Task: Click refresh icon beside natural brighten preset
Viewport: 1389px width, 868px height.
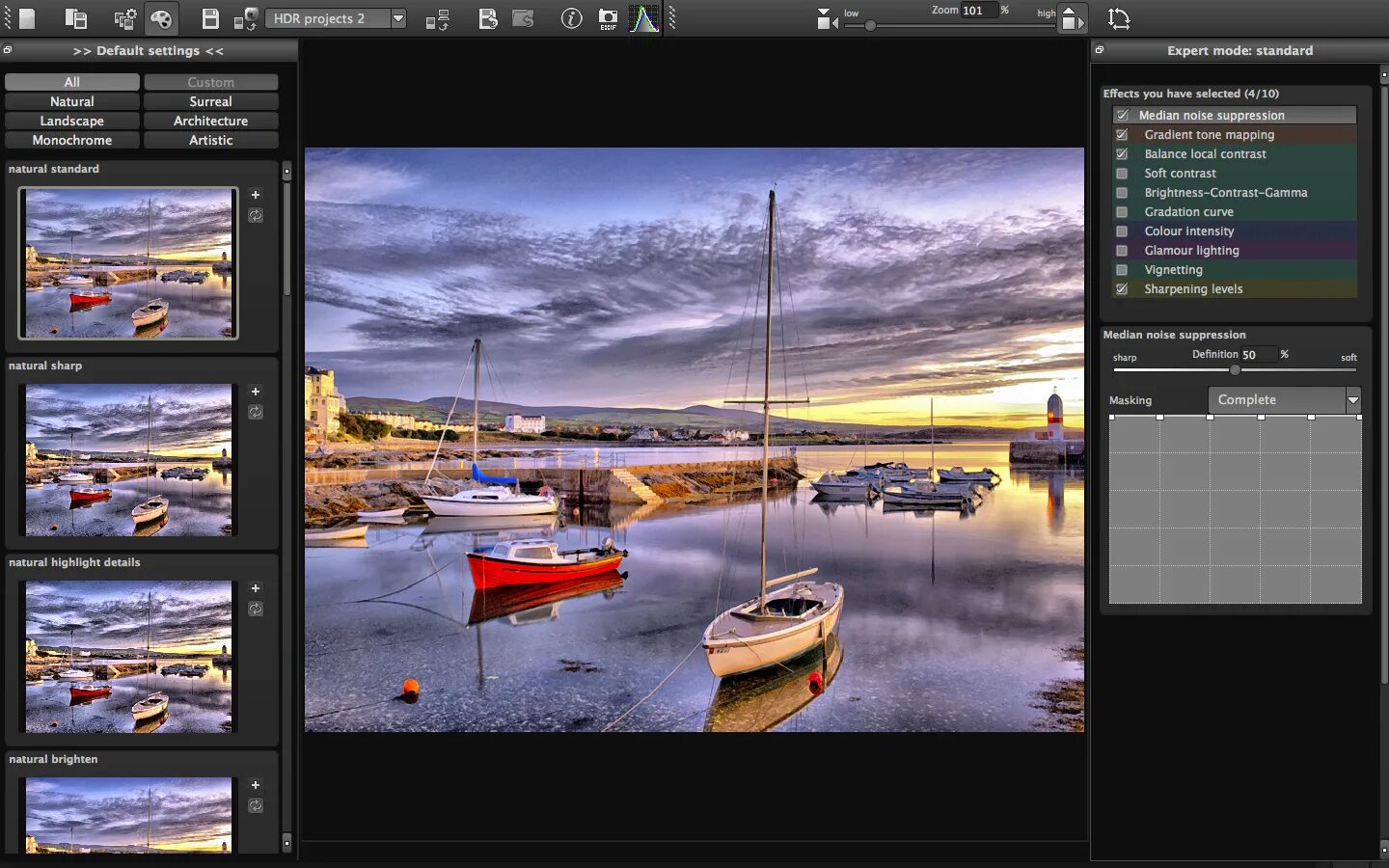Action: coord(256,806)
